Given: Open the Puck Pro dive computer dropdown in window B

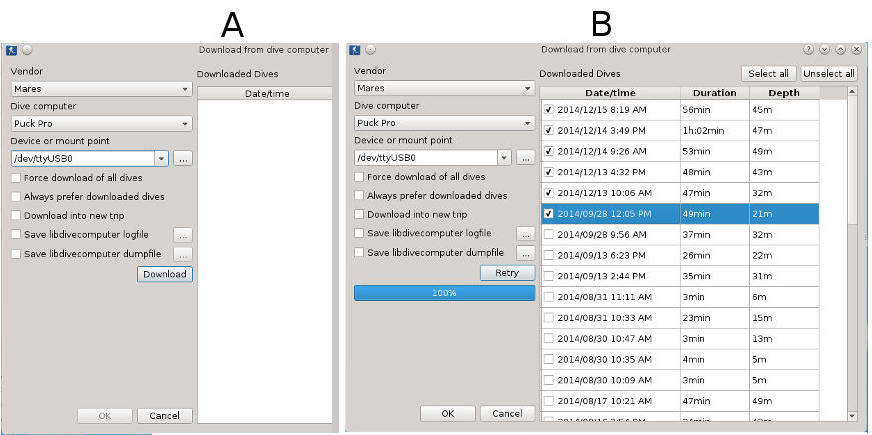Looking at the screenshot, I should coord(445,123).
